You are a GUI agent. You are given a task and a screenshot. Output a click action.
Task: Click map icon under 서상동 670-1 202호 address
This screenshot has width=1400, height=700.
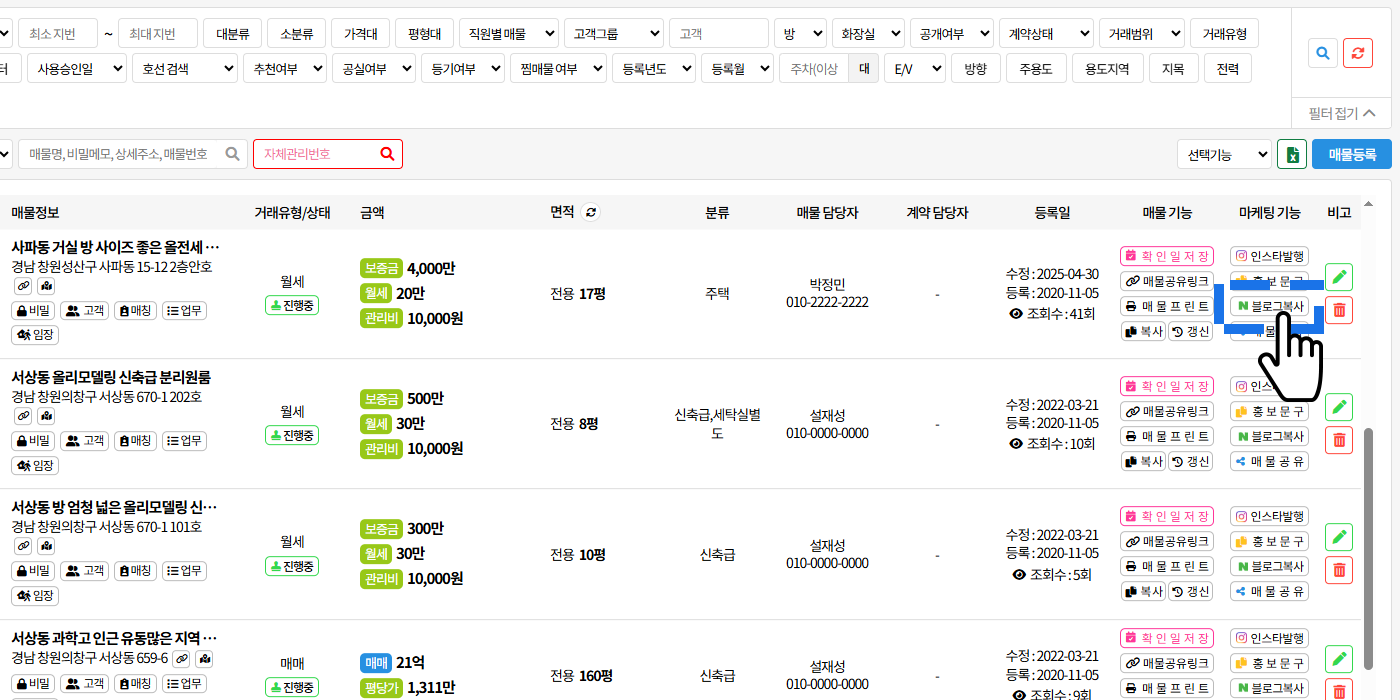(46, 416)
